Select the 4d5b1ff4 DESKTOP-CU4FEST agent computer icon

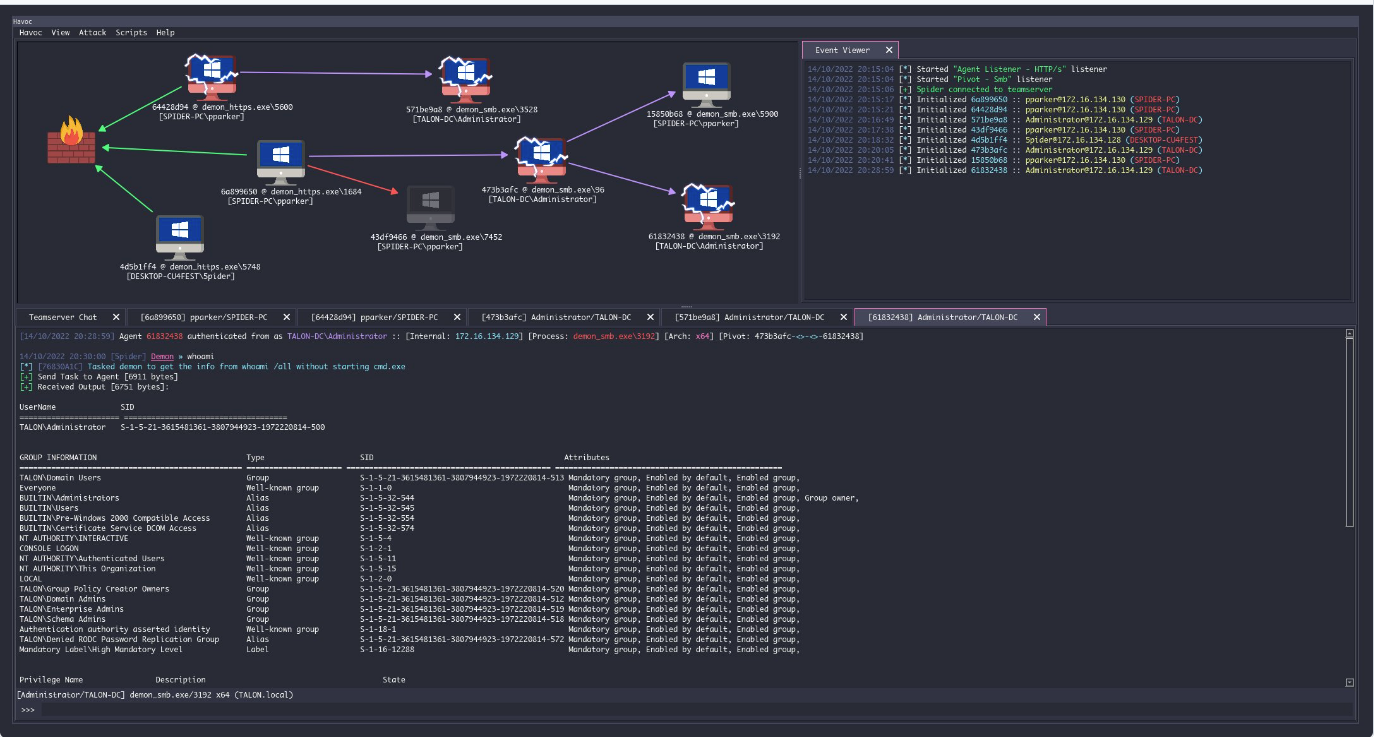click(x=181, y=236)
